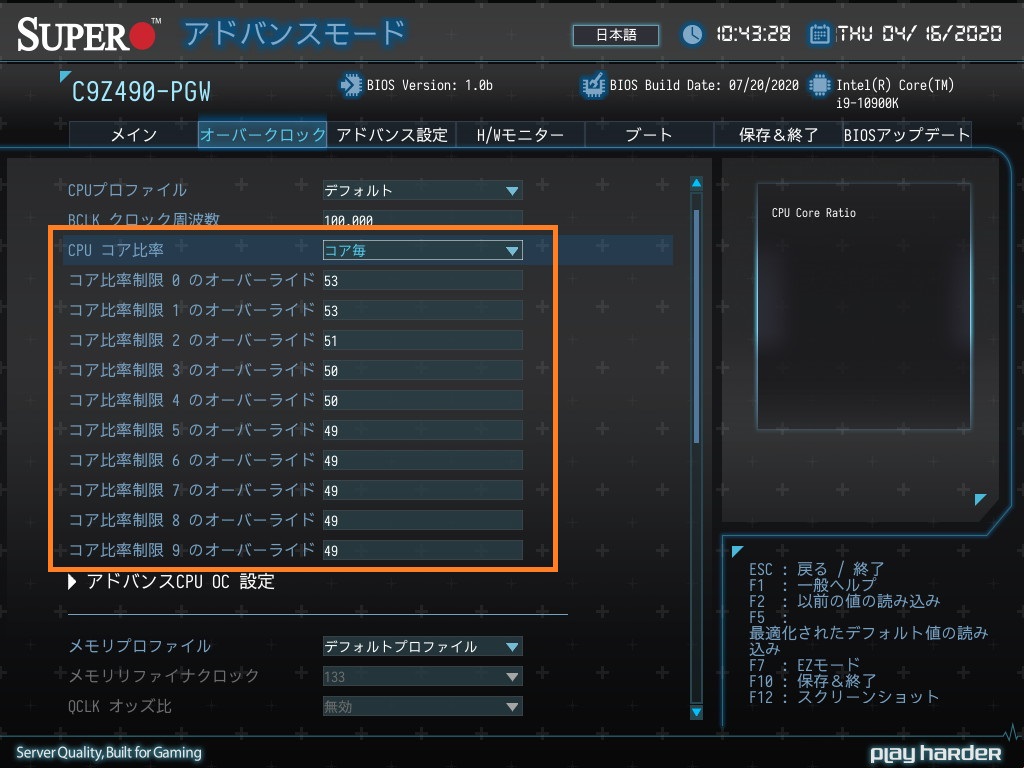Screen dimensions: 1024x768
Task: Edit the core ratio limit 6 override field
Action: click(x=423, y=461)
